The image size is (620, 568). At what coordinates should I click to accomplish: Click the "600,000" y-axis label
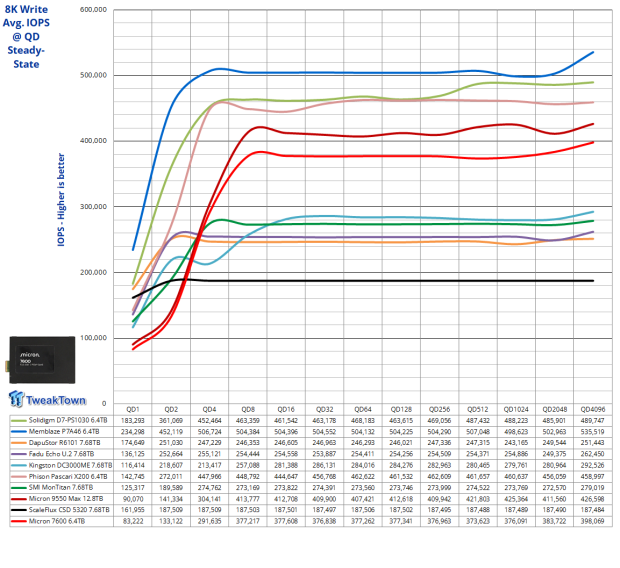[93, 9]
